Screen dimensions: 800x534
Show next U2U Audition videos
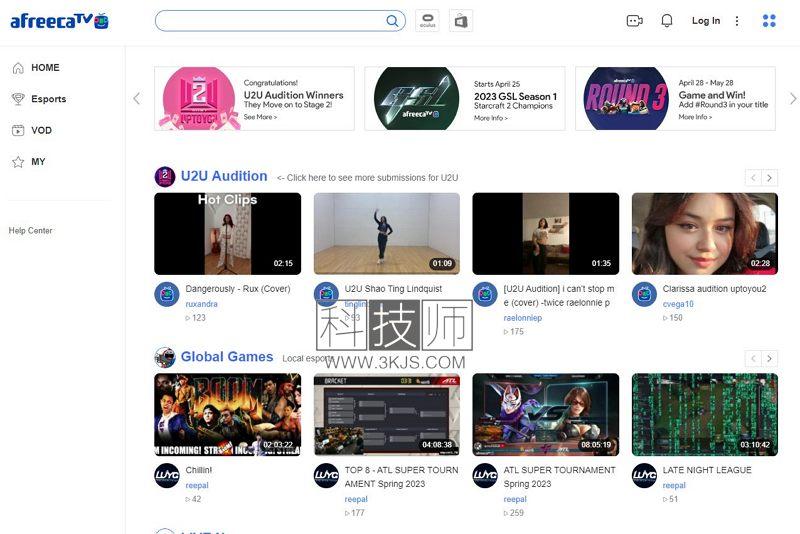click(x=769, y=177)
